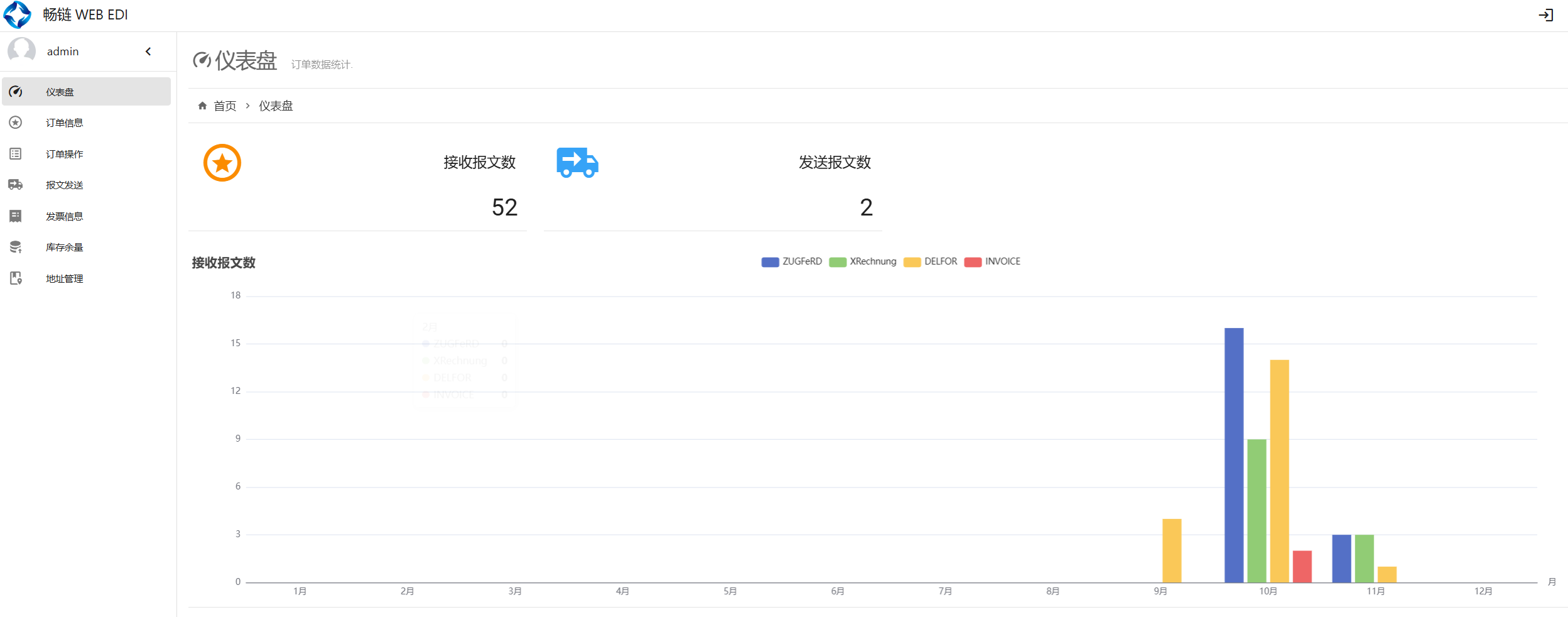Toggle ZUGFeRD series in chart legend
This screenshot has height=617, width=1568.
[x=792, y=261]
